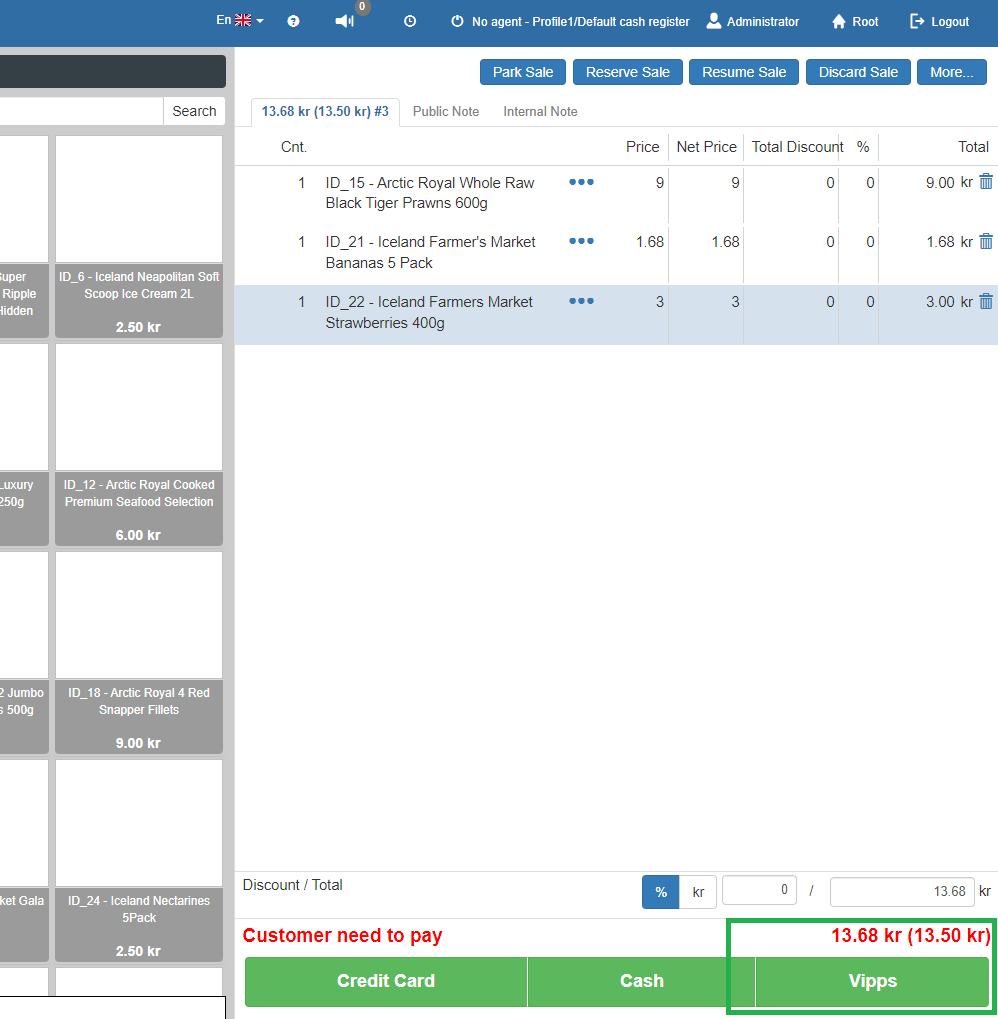Delete the Bananas 5 Pack line

click(x=986, y=242)
